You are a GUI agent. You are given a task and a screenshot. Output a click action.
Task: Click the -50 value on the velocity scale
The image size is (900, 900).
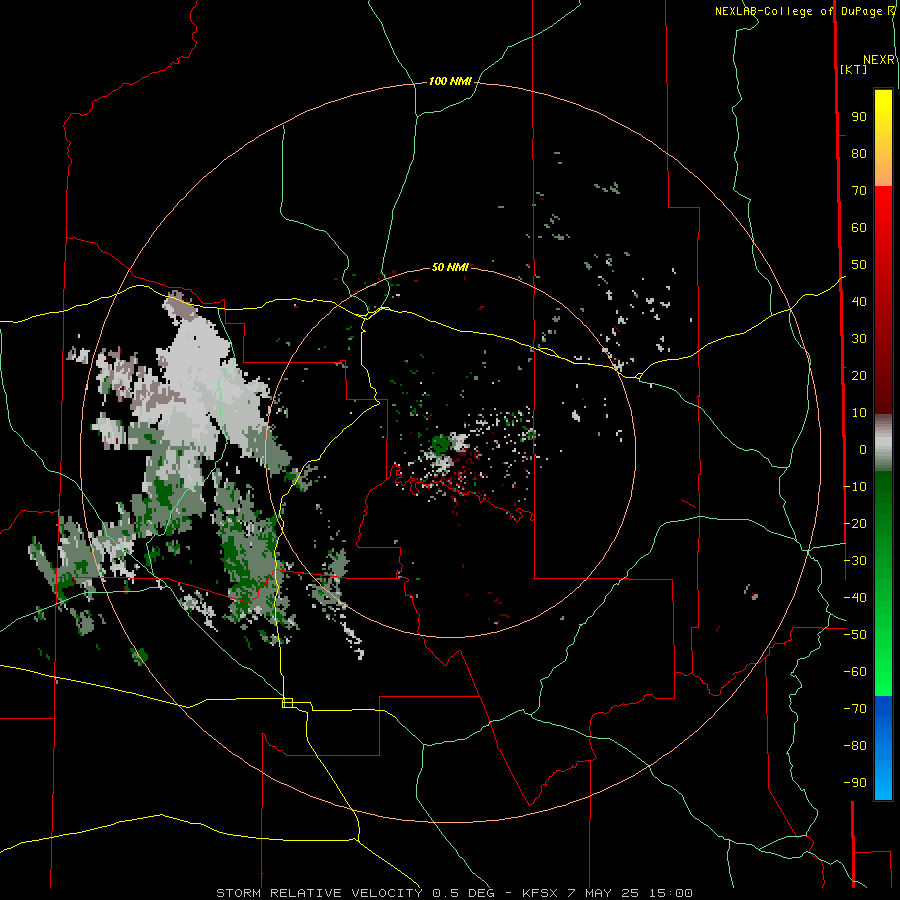click(x=855, y=635)
